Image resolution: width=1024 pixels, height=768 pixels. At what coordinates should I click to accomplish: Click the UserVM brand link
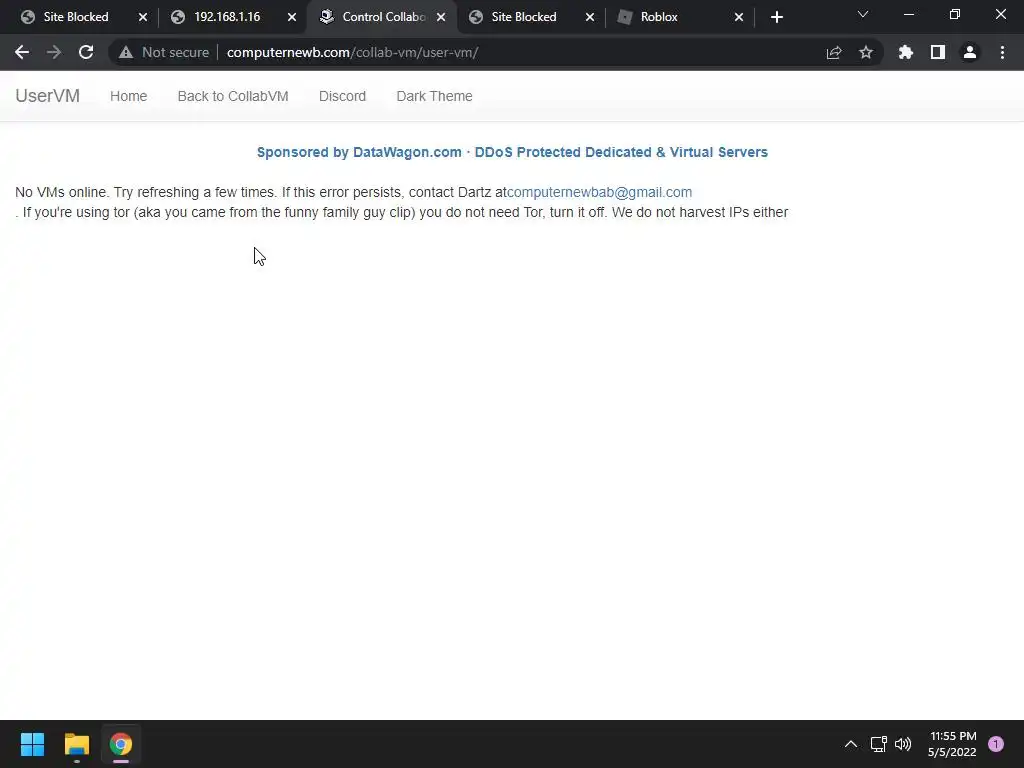[x=48, y=96]
